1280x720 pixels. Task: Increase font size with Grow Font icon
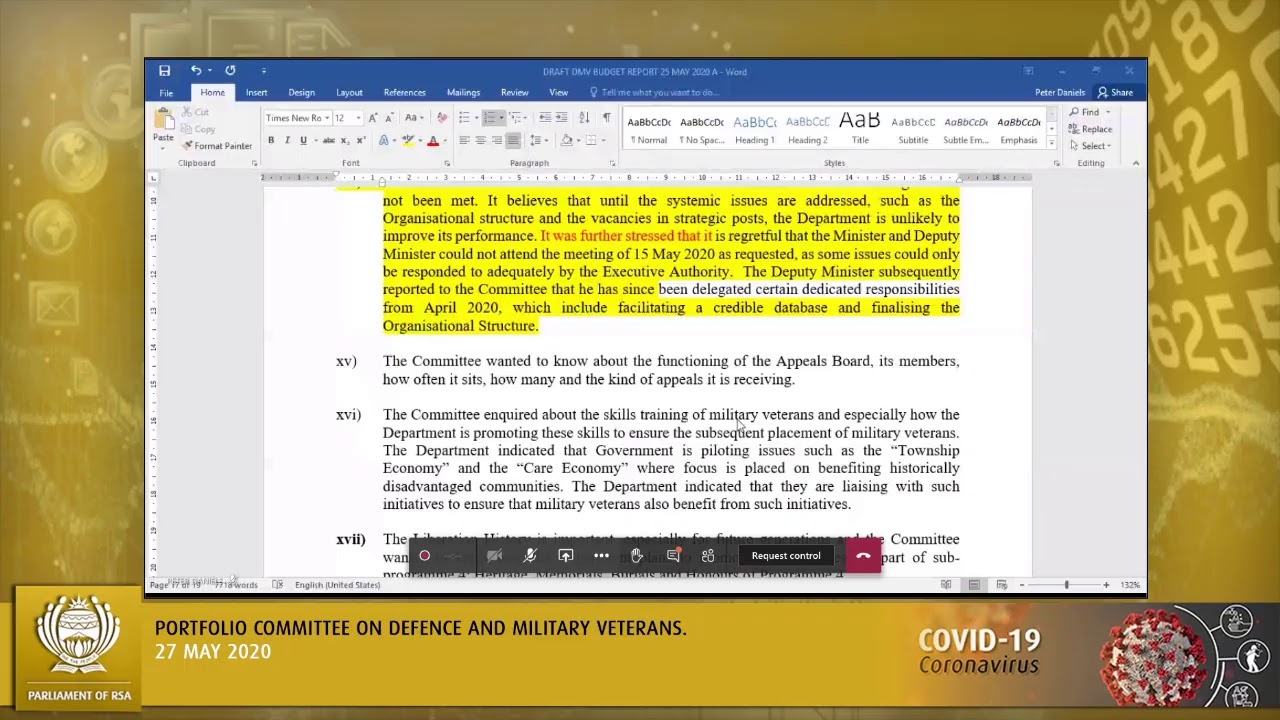pyautogui.click(x=373, y=118)
